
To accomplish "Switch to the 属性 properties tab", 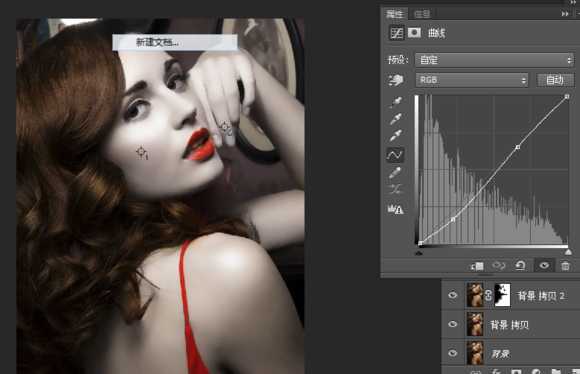I will click(x=394, y=14).
